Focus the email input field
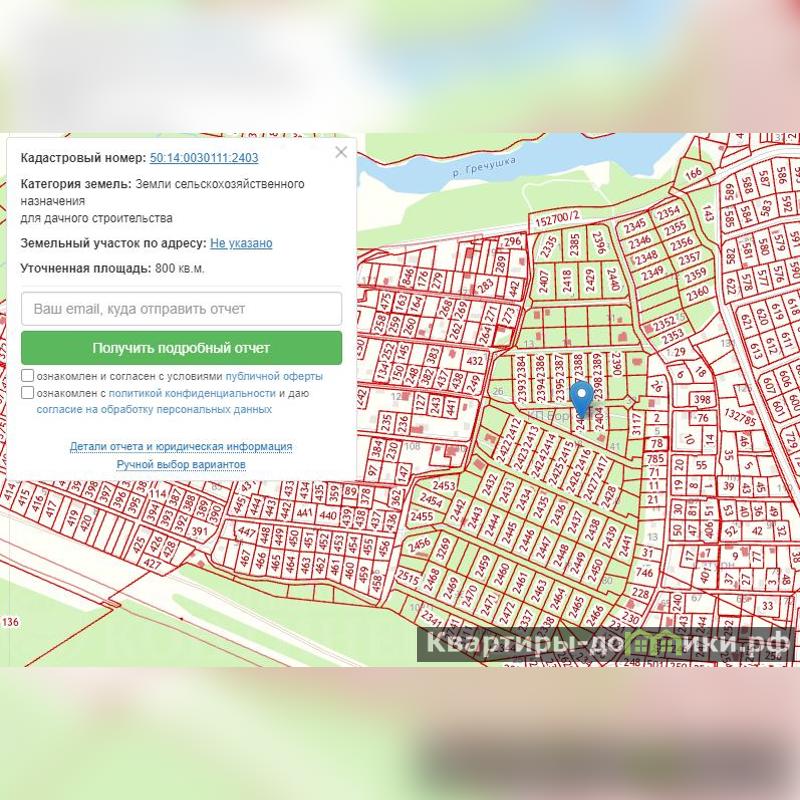 181,309
